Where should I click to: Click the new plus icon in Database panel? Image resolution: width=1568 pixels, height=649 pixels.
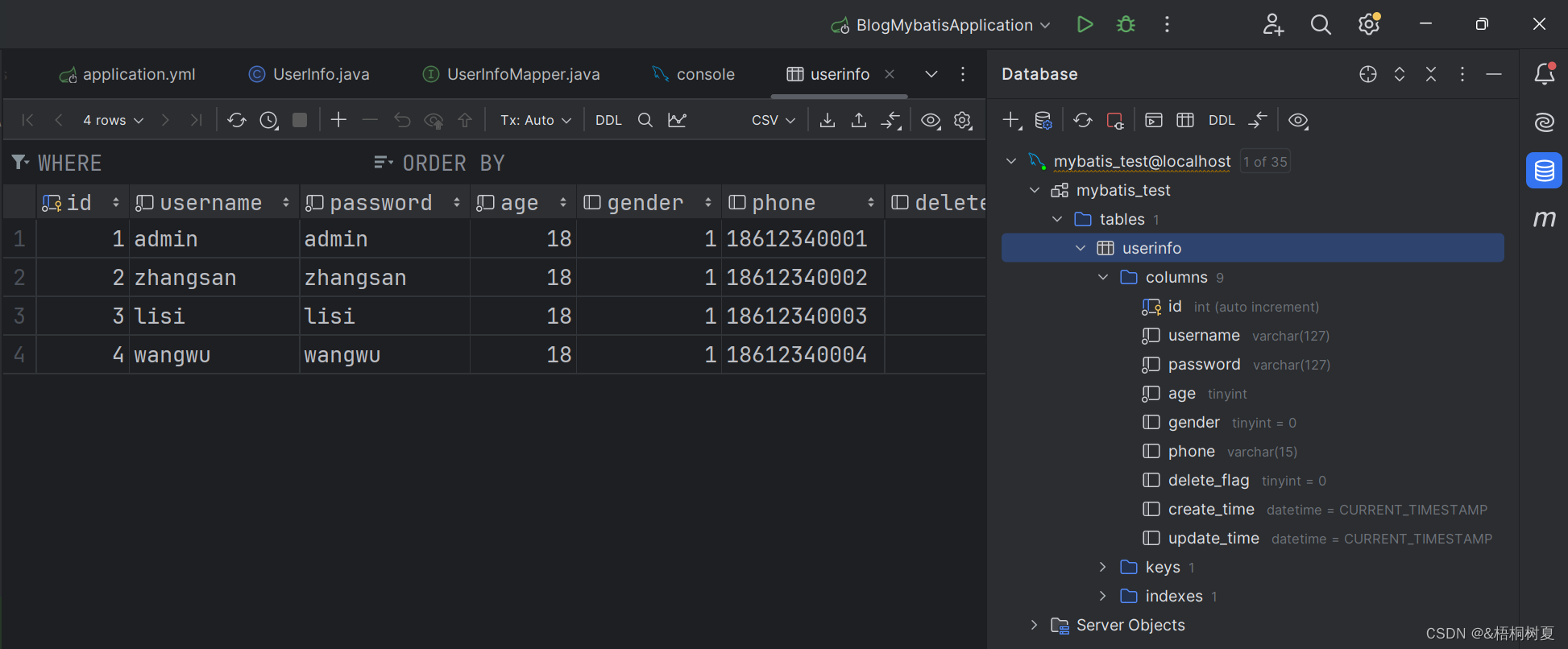pyautogui.click(x=1011, y=120)
